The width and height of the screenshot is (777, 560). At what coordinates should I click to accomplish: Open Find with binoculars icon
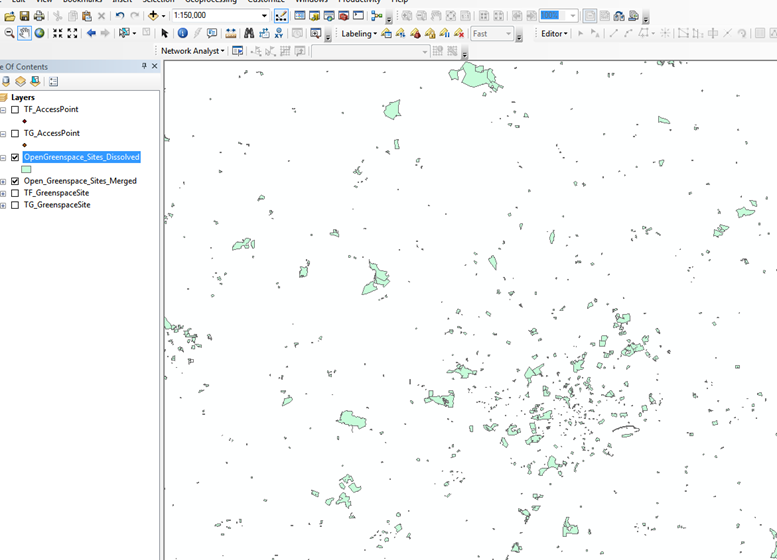(x=249, y=33)
